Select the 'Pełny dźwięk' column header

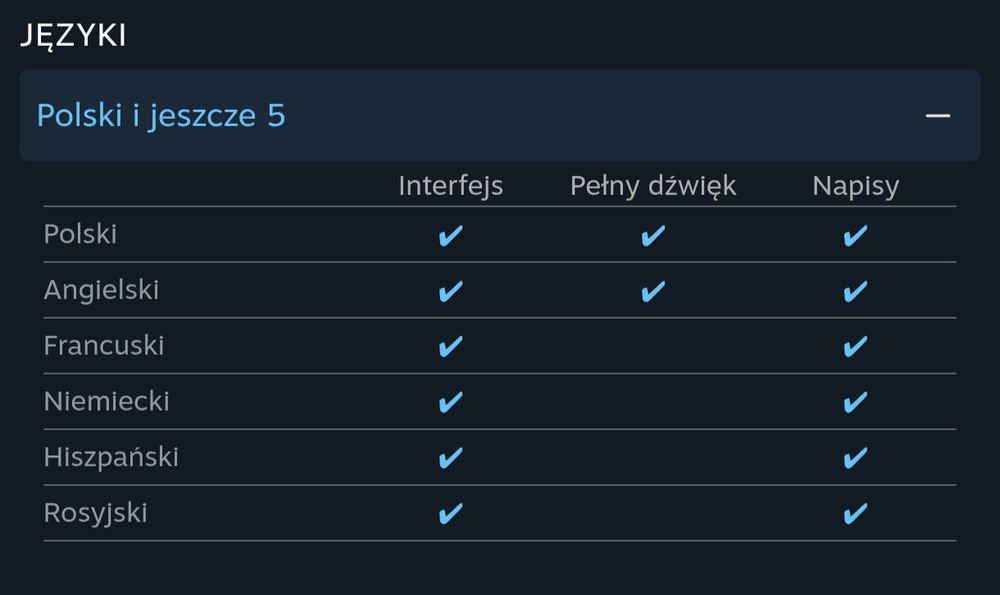pos(653,186)
